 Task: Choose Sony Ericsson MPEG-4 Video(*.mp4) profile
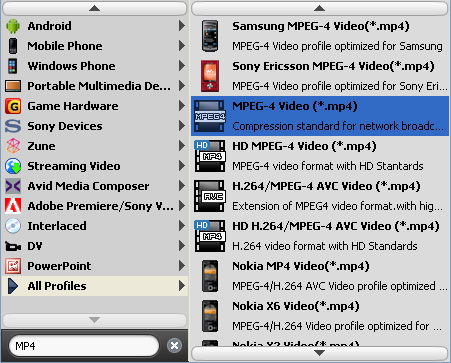(x=320, y=76)
